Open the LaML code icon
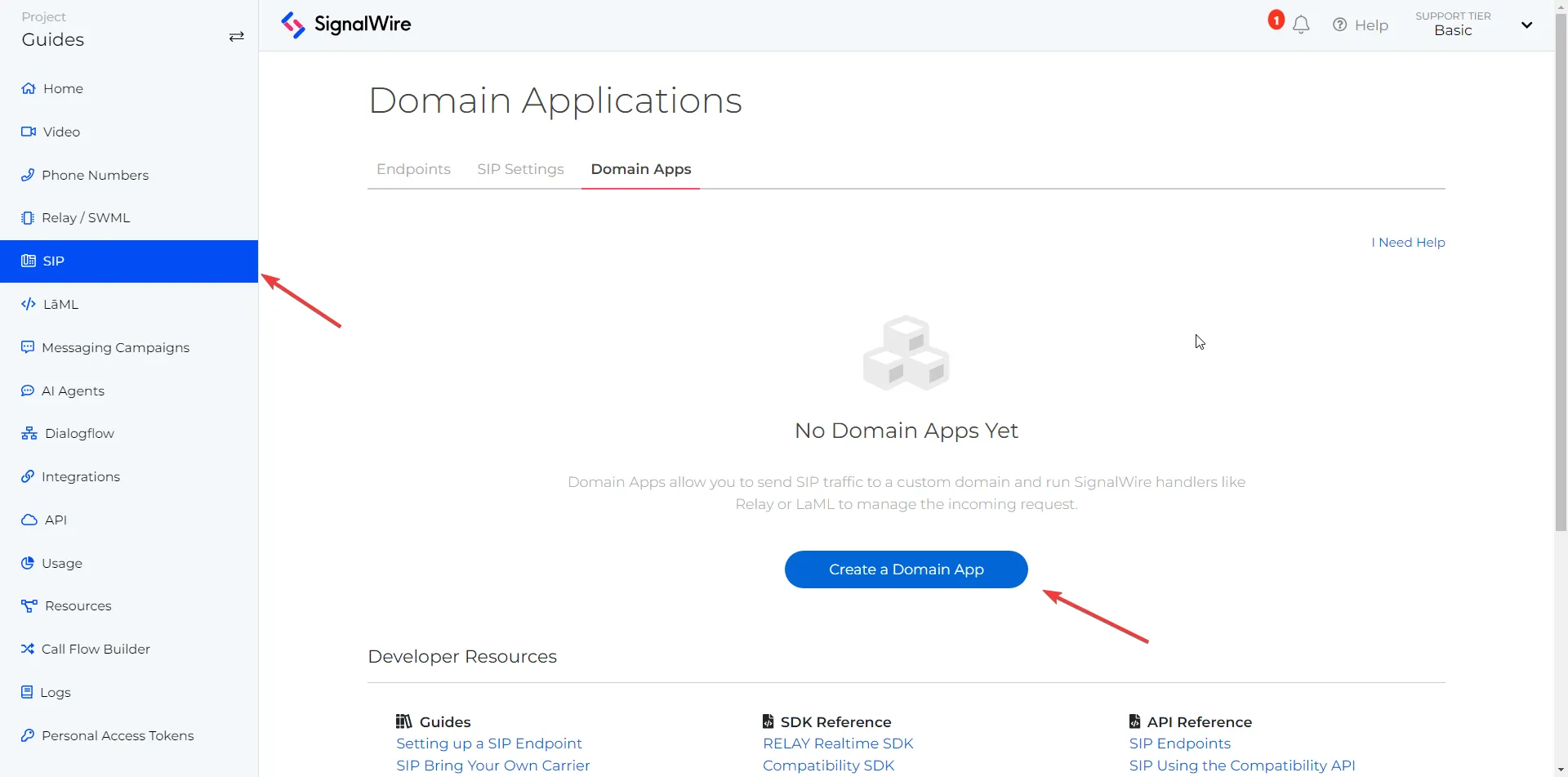Viewport: 1568px width, 777px height. (28, 304)
